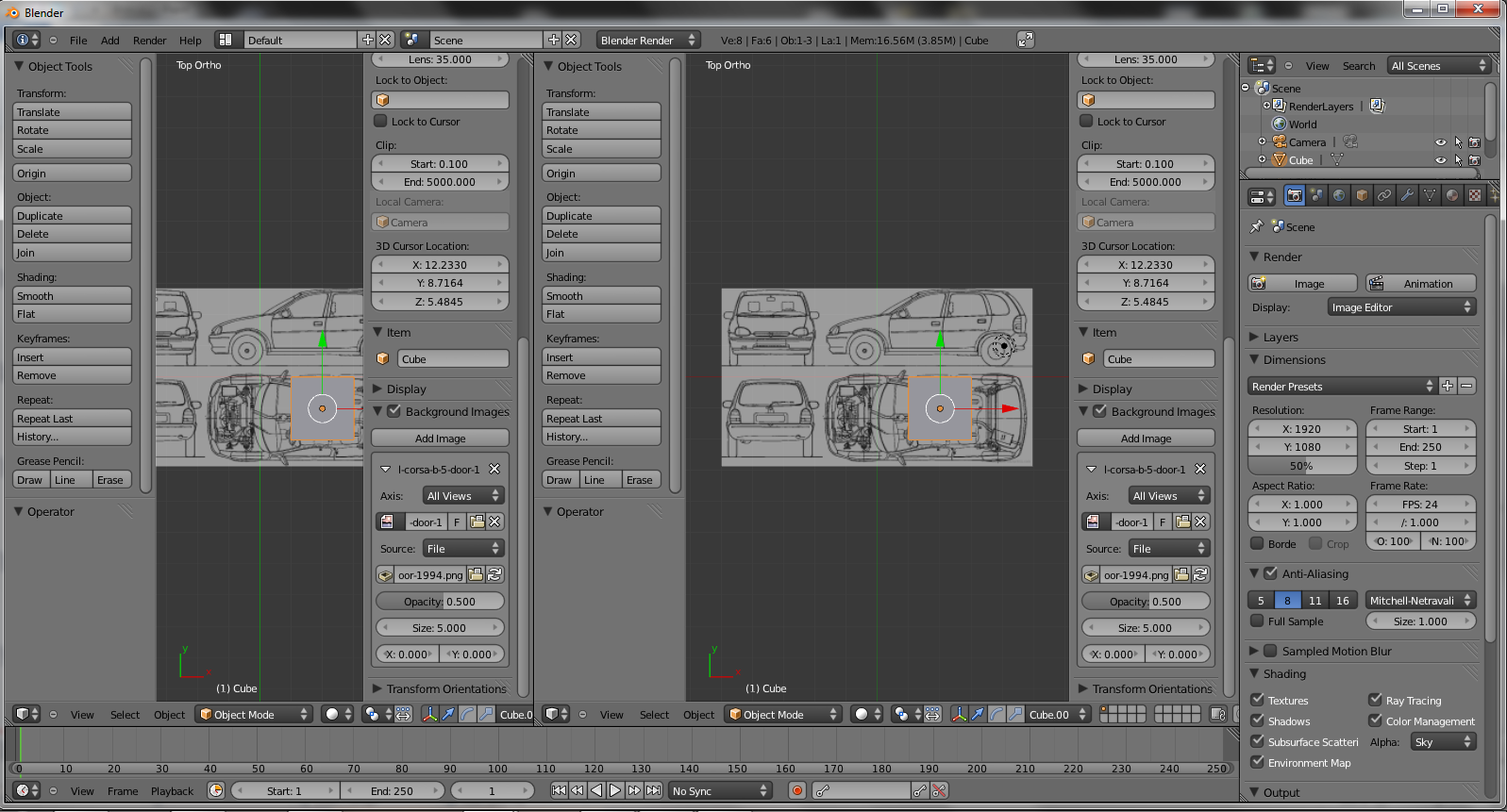The image size is (1507, 812).
Task: Open the Alpha Sky dropdown
Action: click(1443, 742)
